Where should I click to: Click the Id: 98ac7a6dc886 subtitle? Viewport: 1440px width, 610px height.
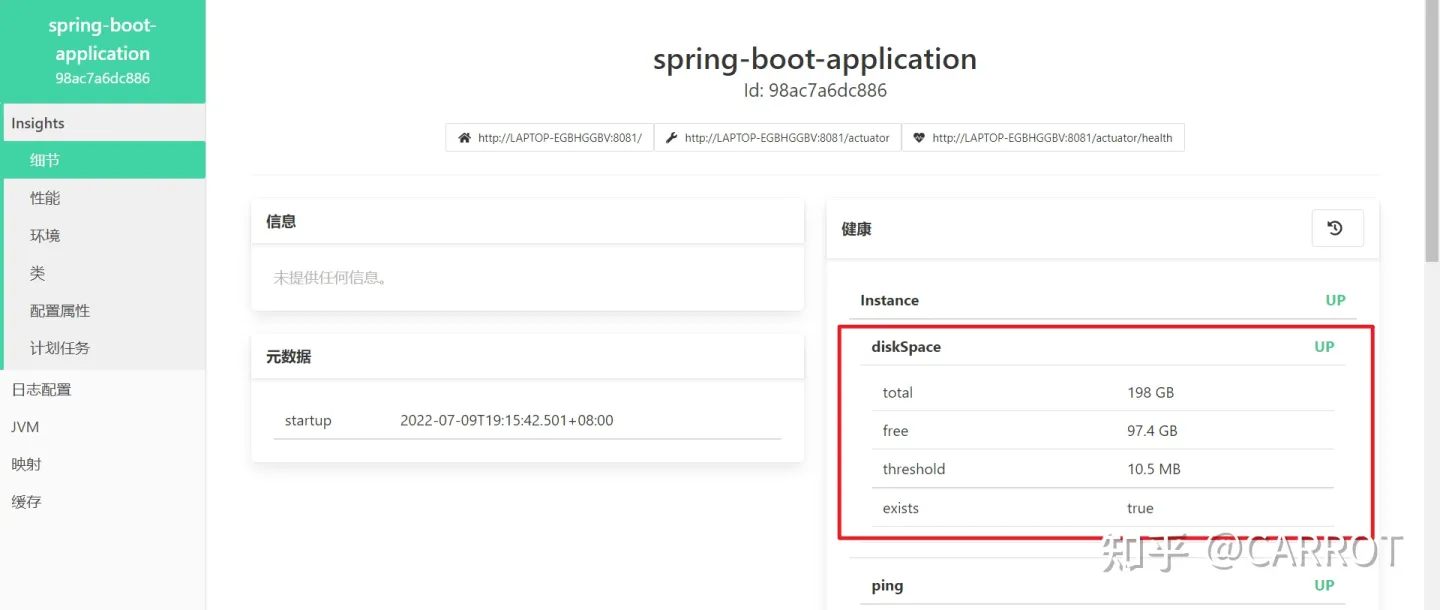815,90
